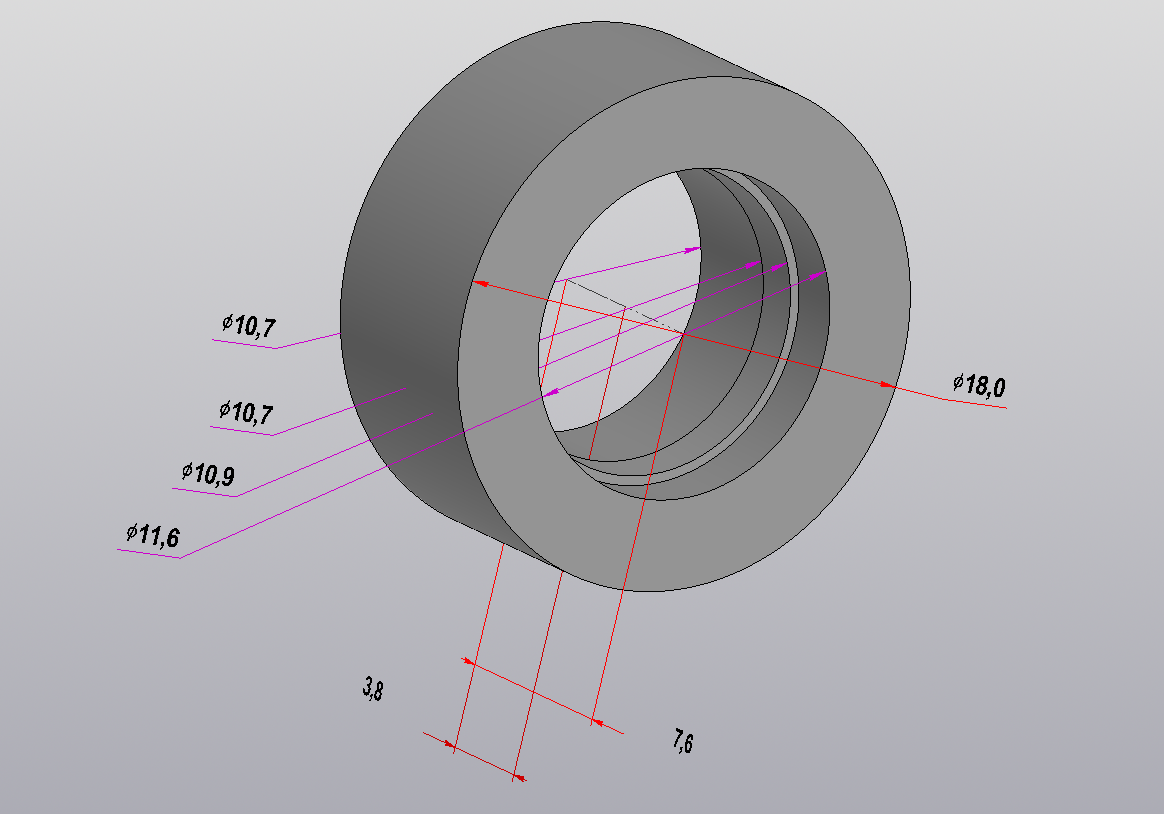Image resolution: width=1164 pixels, height=814 pixels.
Task: Click the lower ⌀10,7 dimension label
Action: point(246,412)
